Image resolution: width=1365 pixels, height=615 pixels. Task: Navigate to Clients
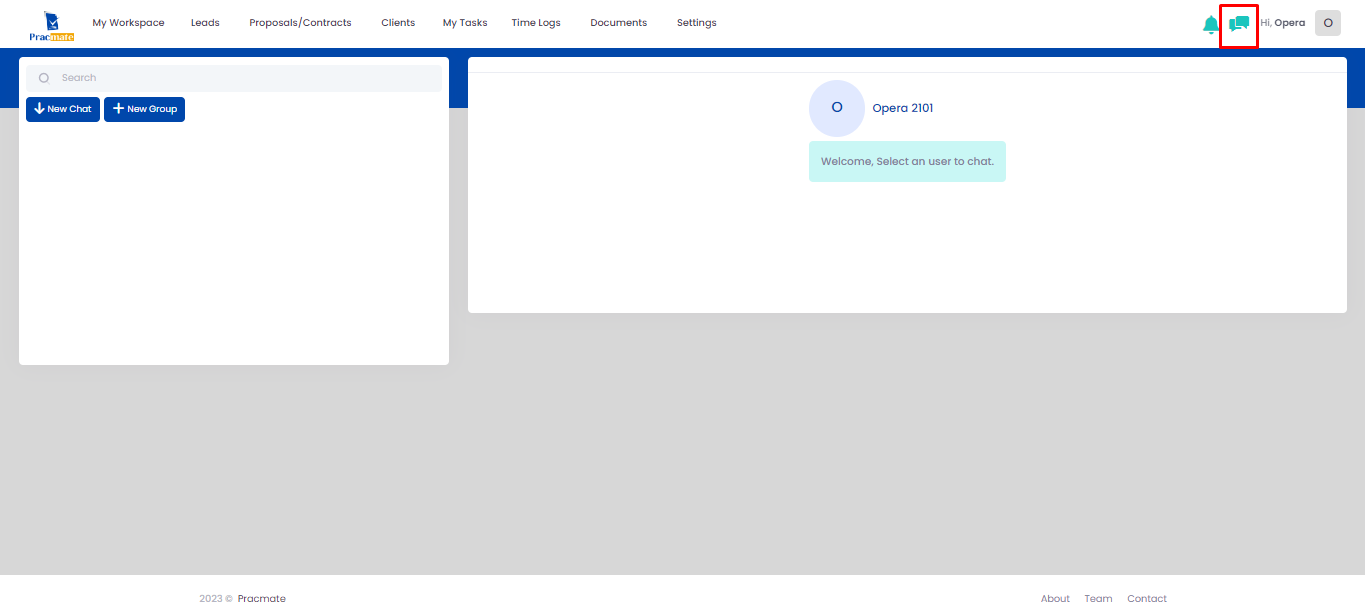point(398,23)
